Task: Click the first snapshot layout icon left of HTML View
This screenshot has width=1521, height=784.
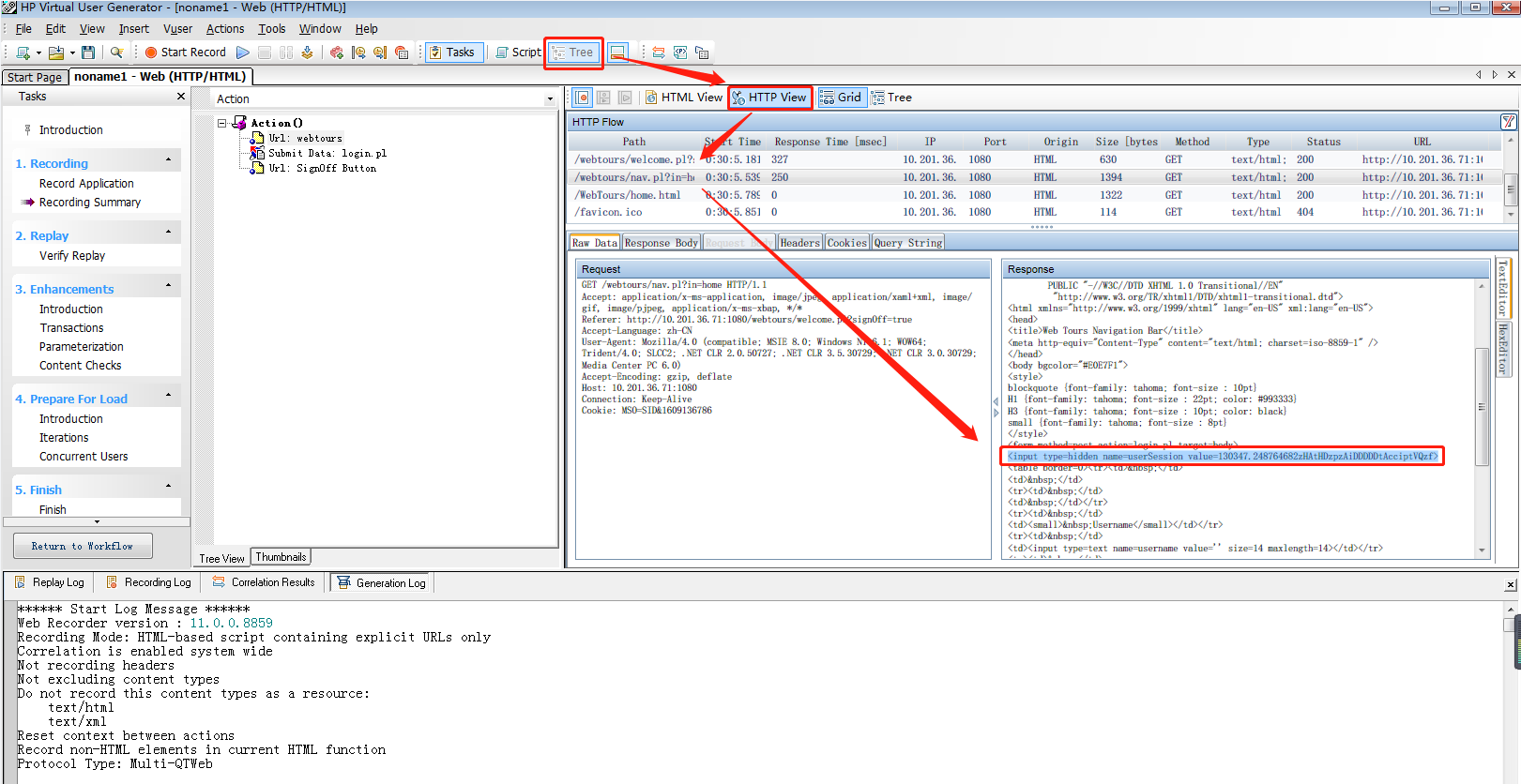Action: point(583,98)
